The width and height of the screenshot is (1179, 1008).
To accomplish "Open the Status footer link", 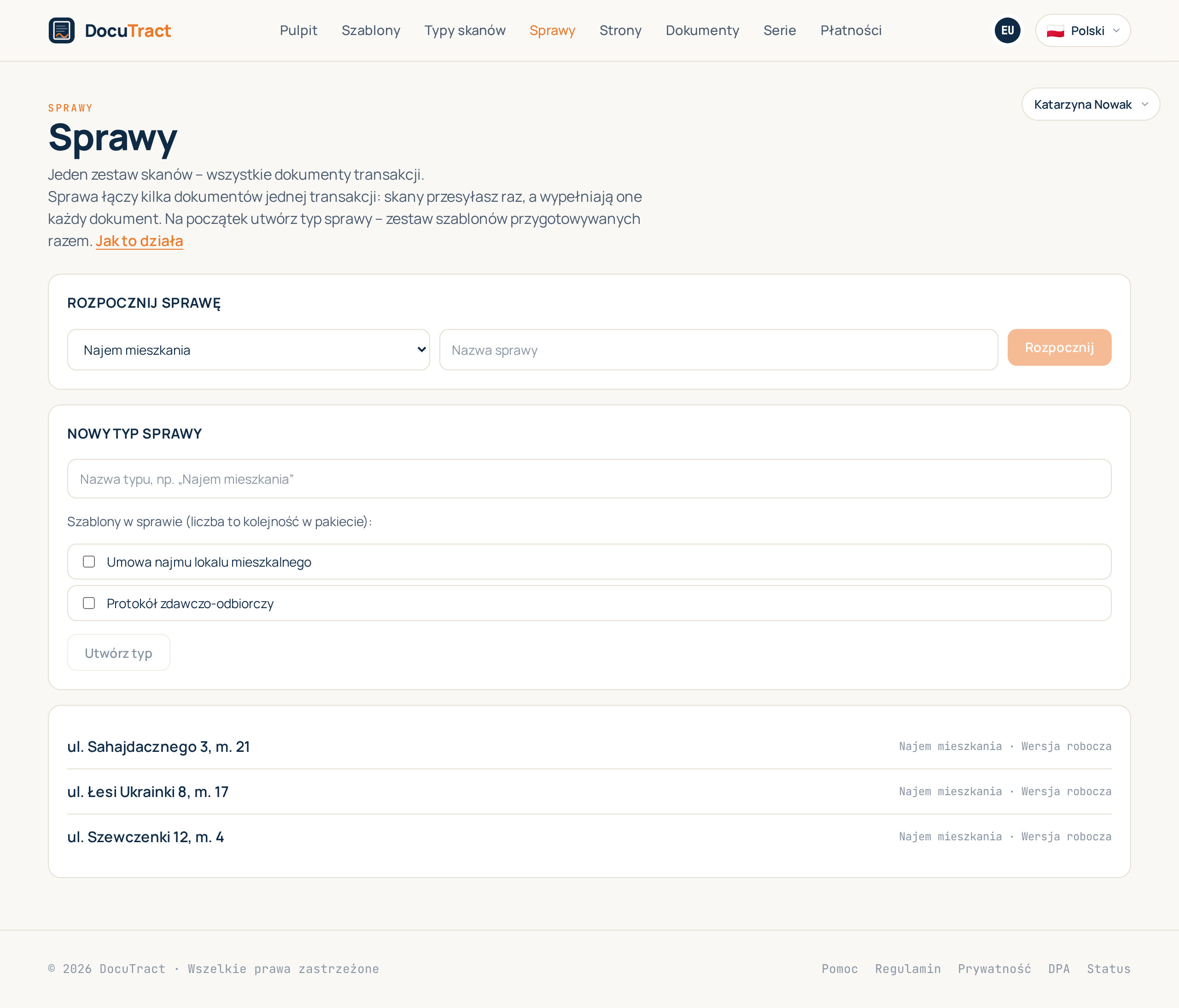I will click(1109, 969).
